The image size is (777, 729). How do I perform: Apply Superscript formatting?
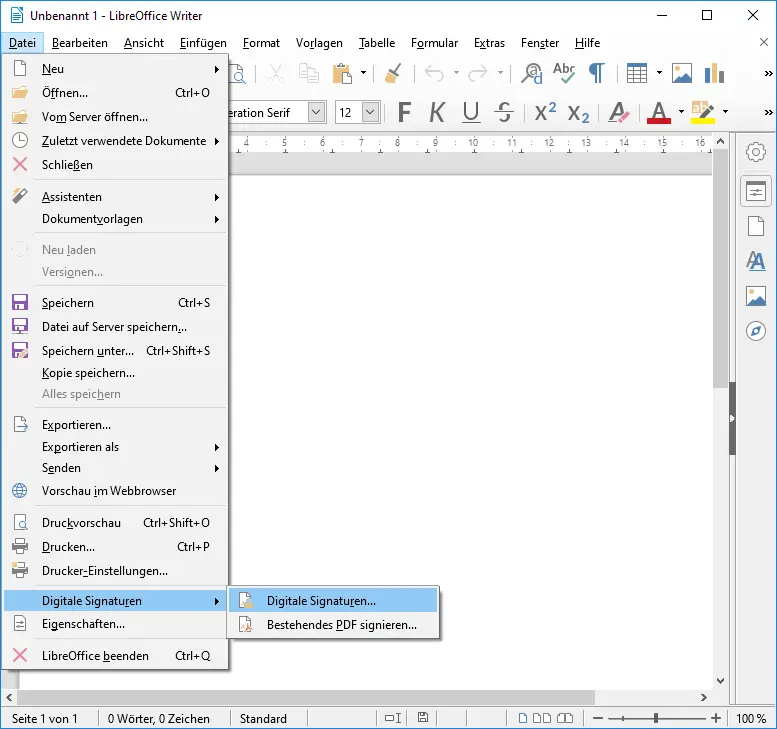545,112
